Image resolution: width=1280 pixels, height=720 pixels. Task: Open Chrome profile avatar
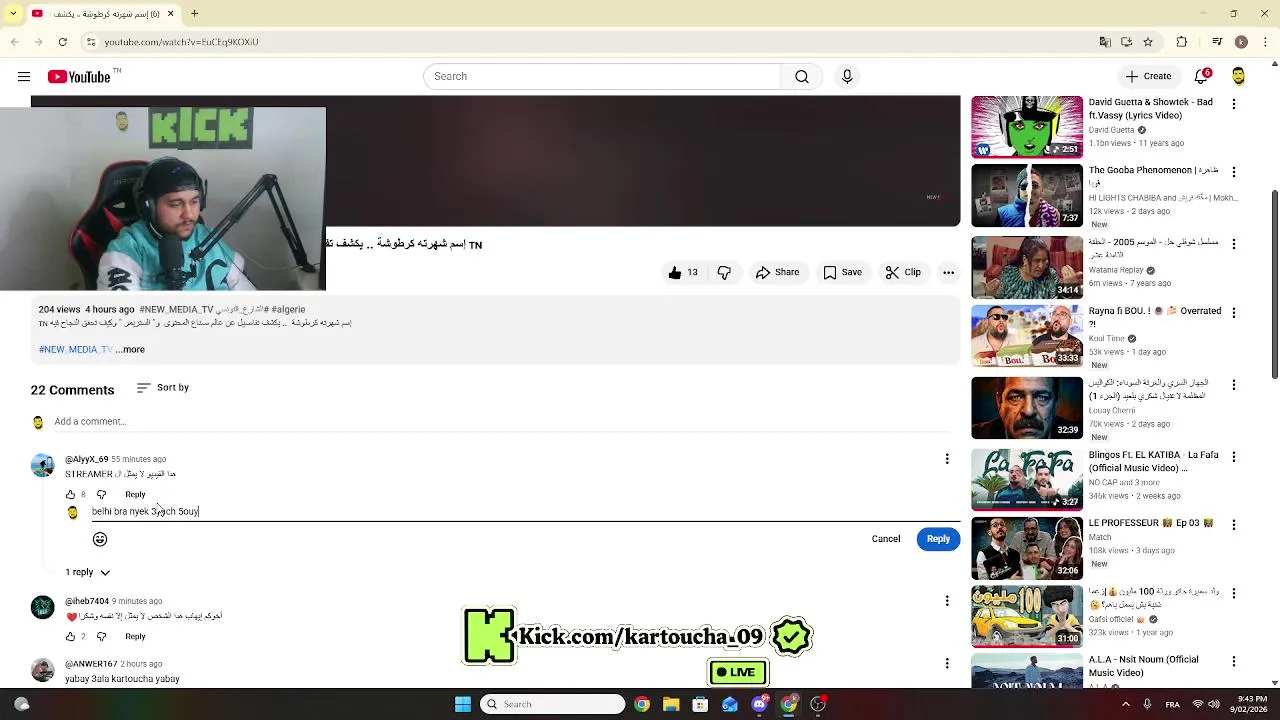(x=1241, y=42)
